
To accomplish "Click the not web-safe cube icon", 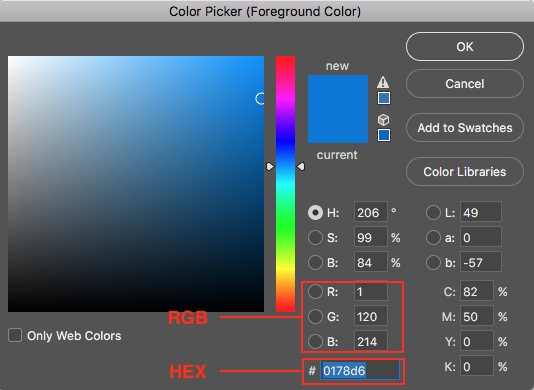I will click(x=383, y=120).
